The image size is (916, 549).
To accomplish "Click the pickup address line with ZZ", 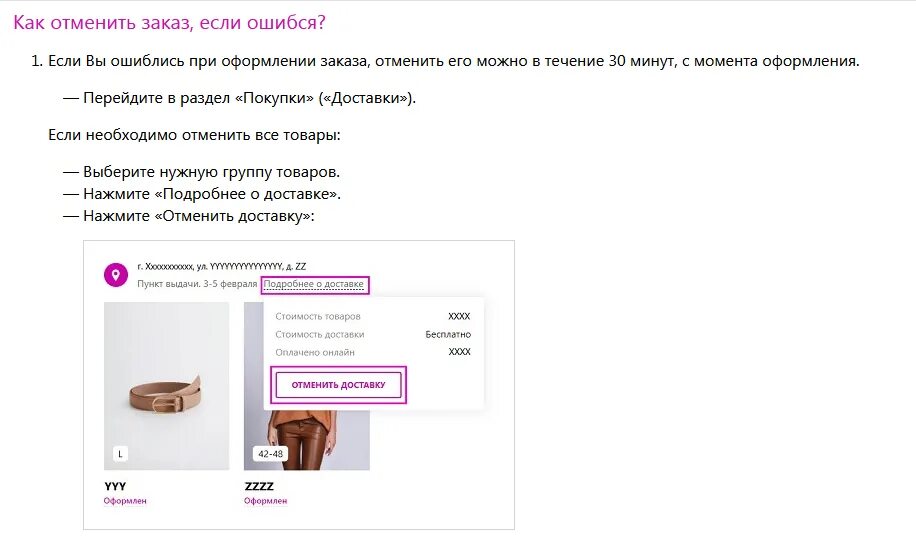I will (x=222, y=266).
